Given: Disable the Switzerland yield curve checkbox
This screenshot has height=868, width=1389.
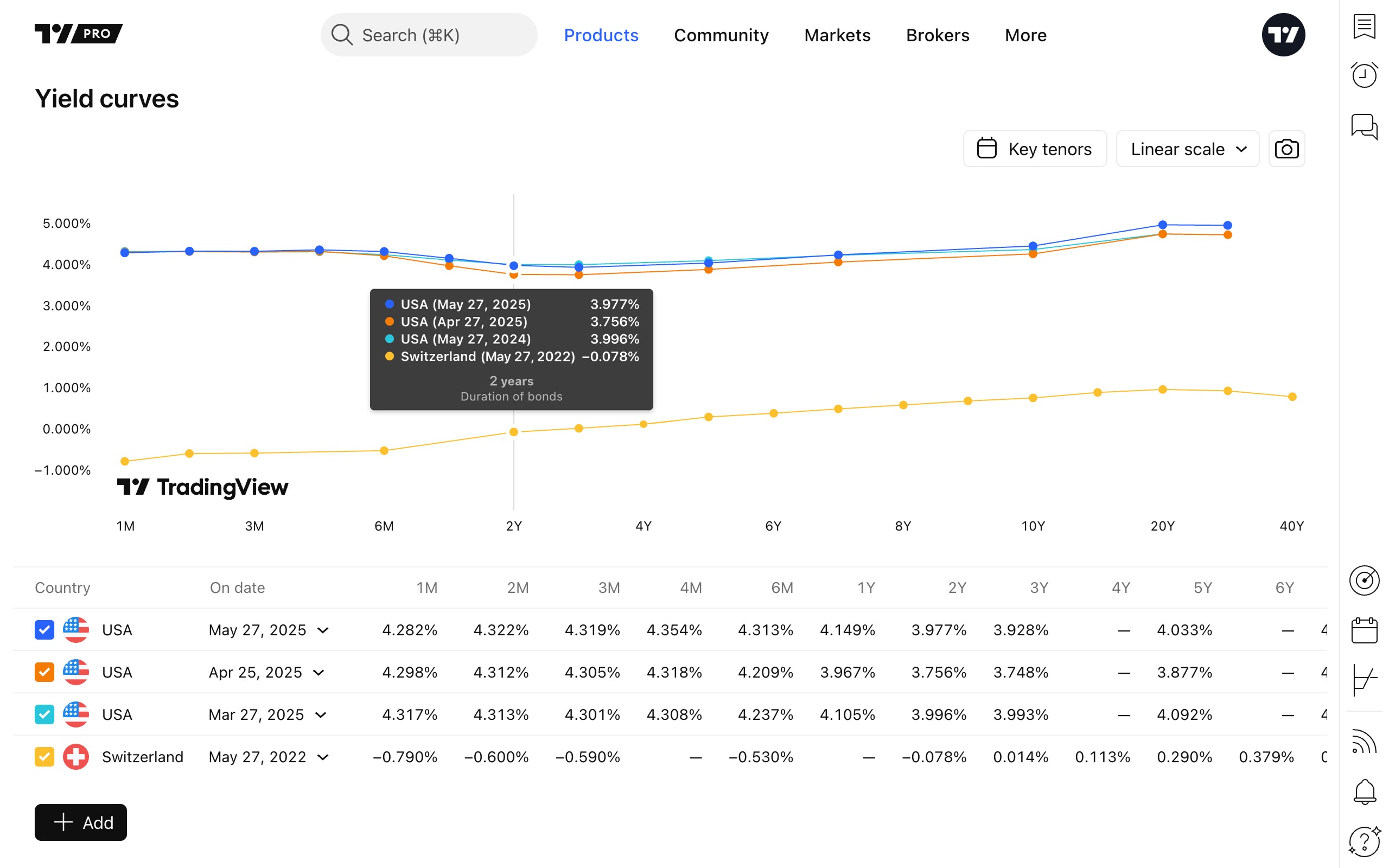Looking at the screenshot, I should (x=45, y=757).
